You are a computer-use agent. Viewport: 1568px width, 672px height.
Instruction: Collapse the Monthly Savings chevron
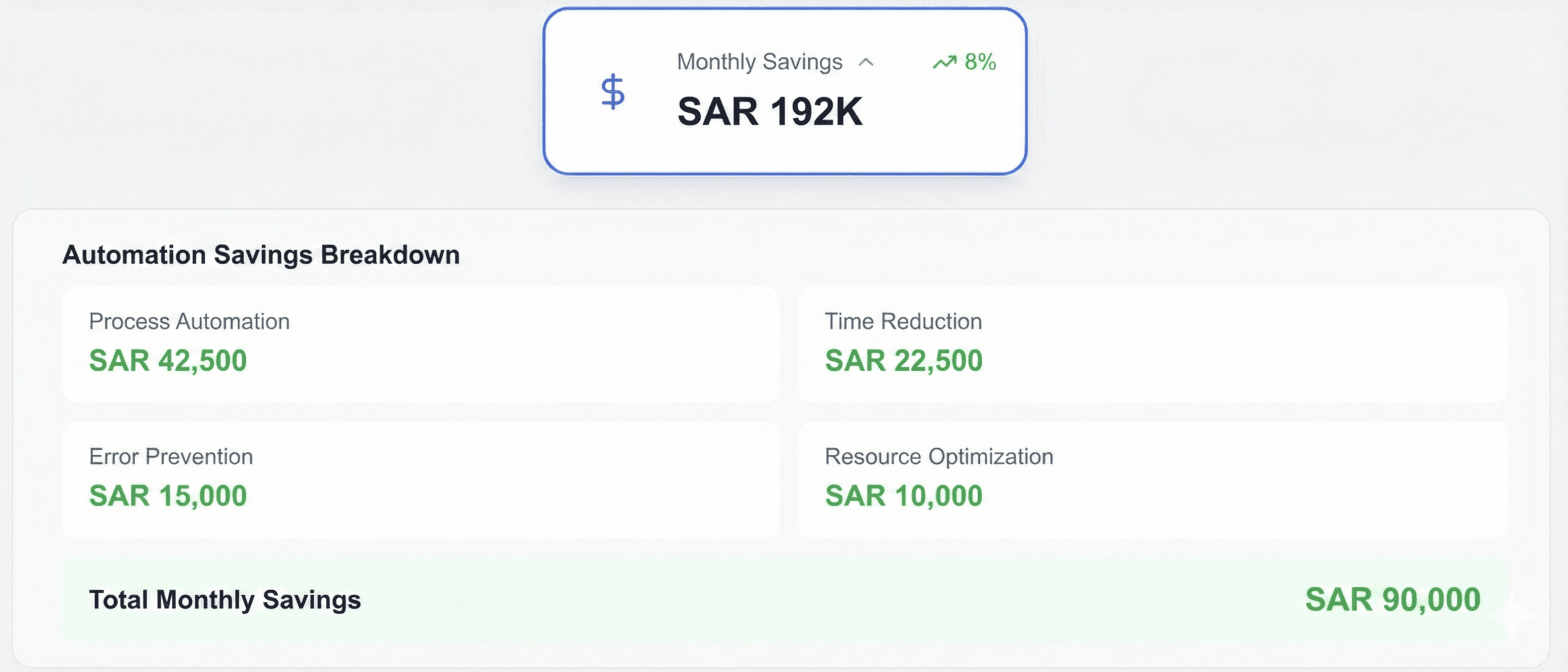[865, 62]
